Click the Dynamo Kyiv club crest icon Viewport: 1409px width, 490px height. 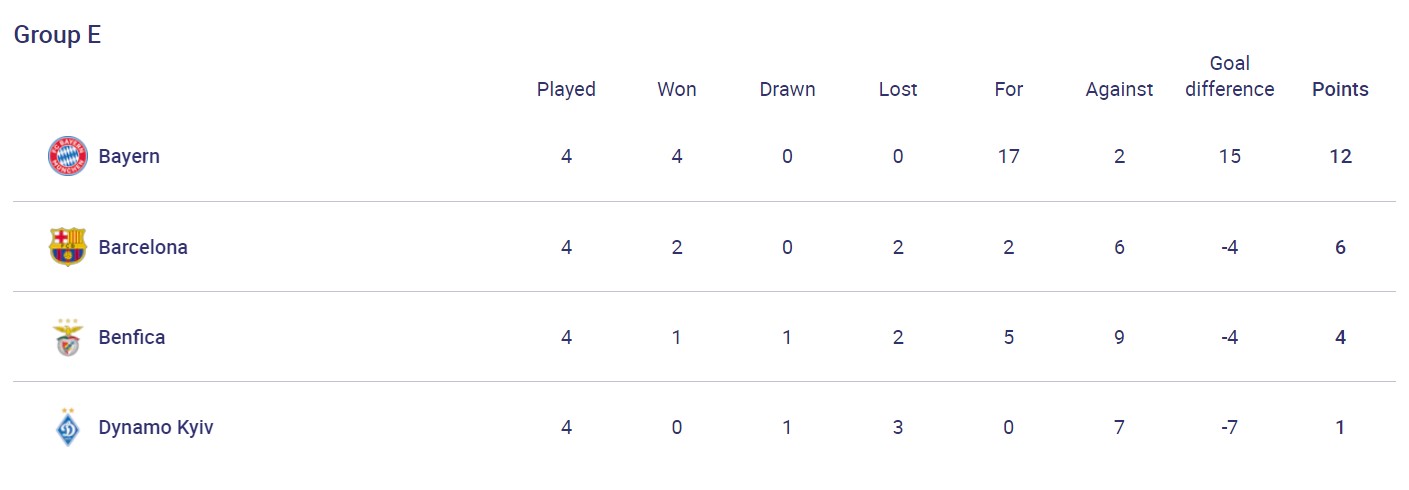pos(68,427)
